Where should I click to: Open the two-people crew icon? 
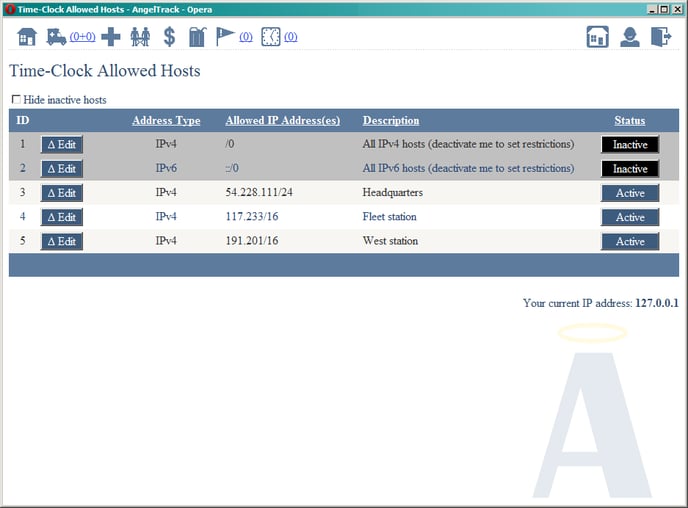click(140, 37)
